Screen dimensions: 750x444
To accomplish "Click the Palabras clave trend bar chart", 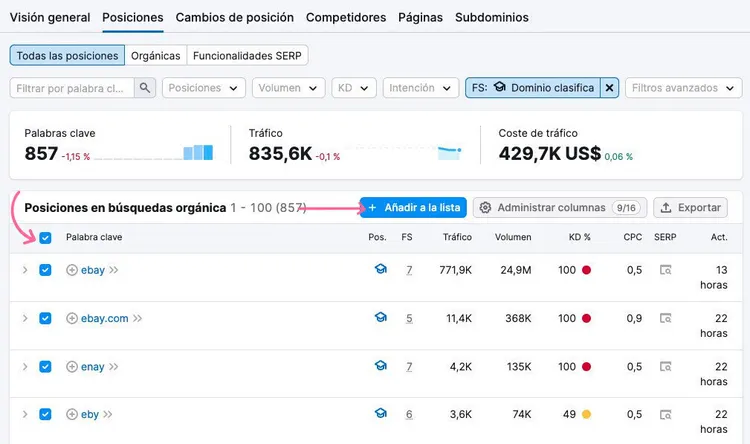I will coord(154,153).
